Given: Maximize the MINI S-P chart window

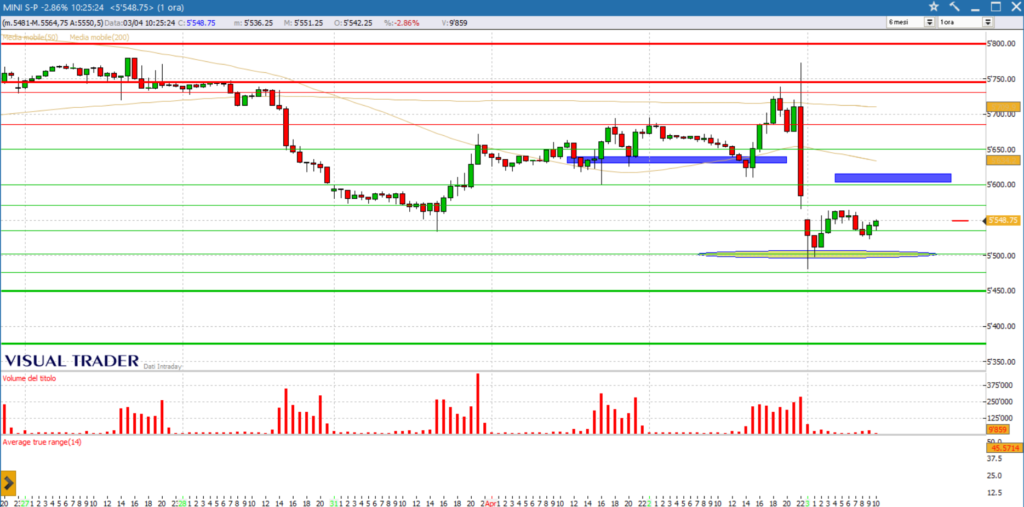Looking at the screenshot, I should tap(996, 7).
